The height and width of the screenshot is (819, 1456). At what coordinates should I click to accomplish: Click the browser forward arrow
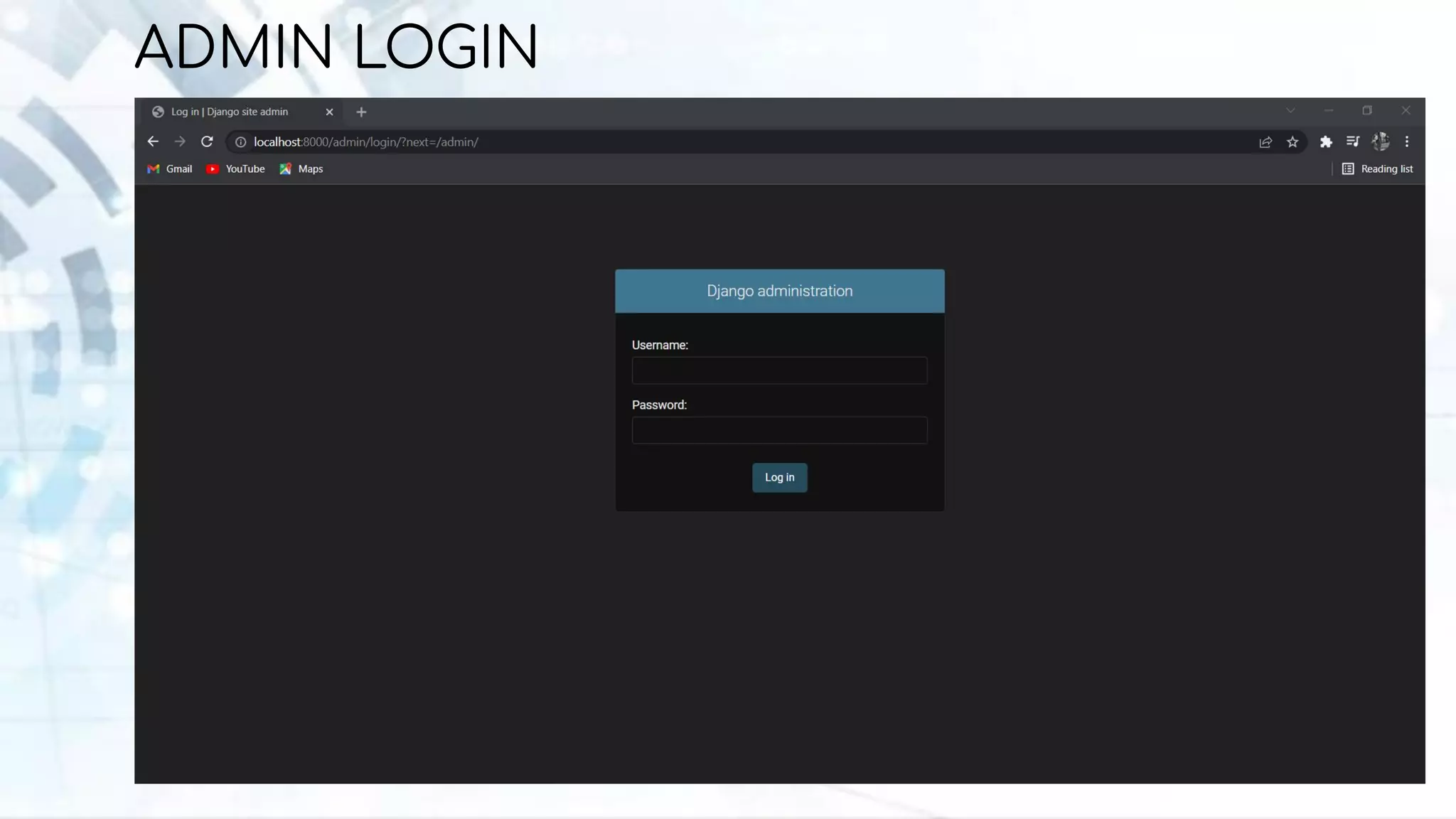click(180, 141)
